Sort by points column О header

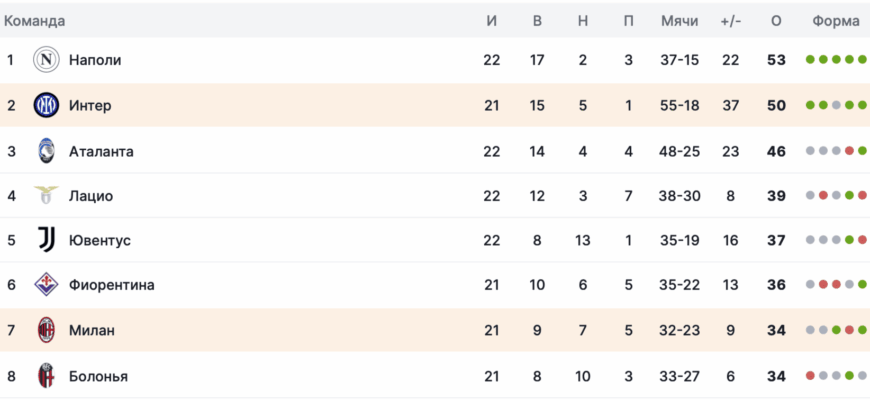pos(776,21)
